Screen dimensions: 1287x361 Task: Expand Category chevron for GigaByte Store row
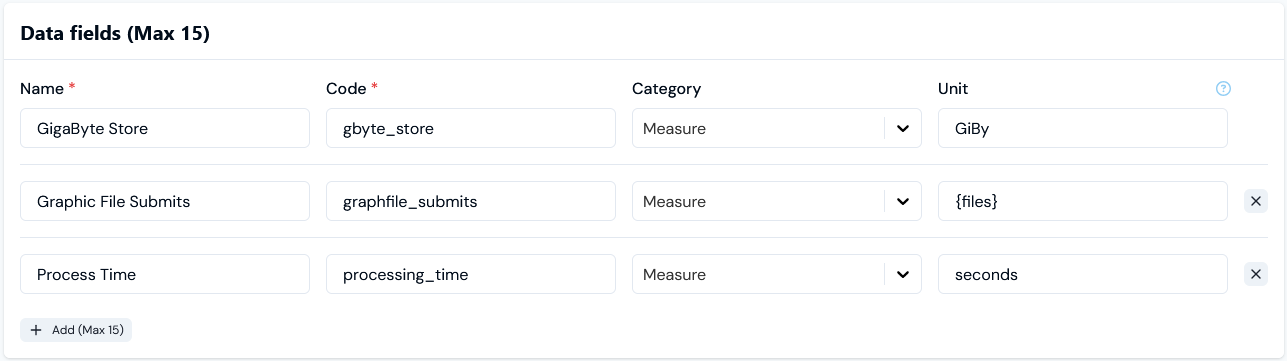[903, 128]
